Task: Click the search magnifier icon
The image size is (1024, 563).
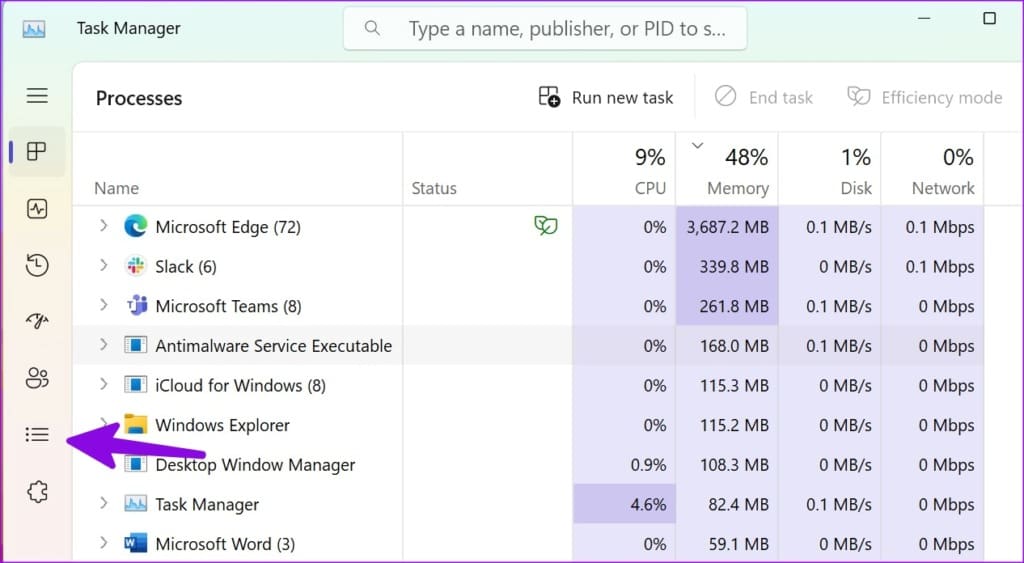Action: (372, 28)
